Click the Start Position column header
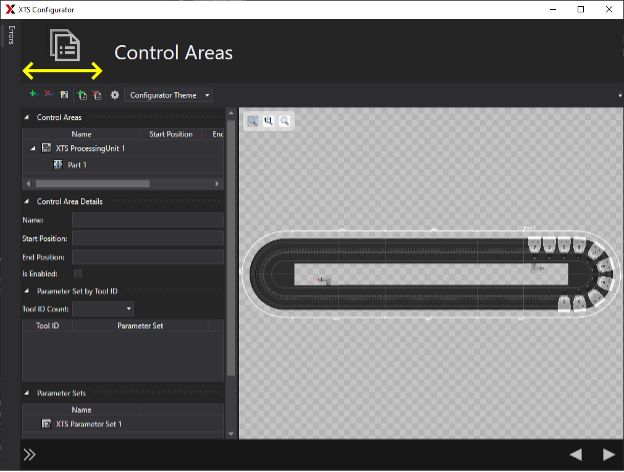The height and width of the screenshot is (472, 624). (171, 134)
